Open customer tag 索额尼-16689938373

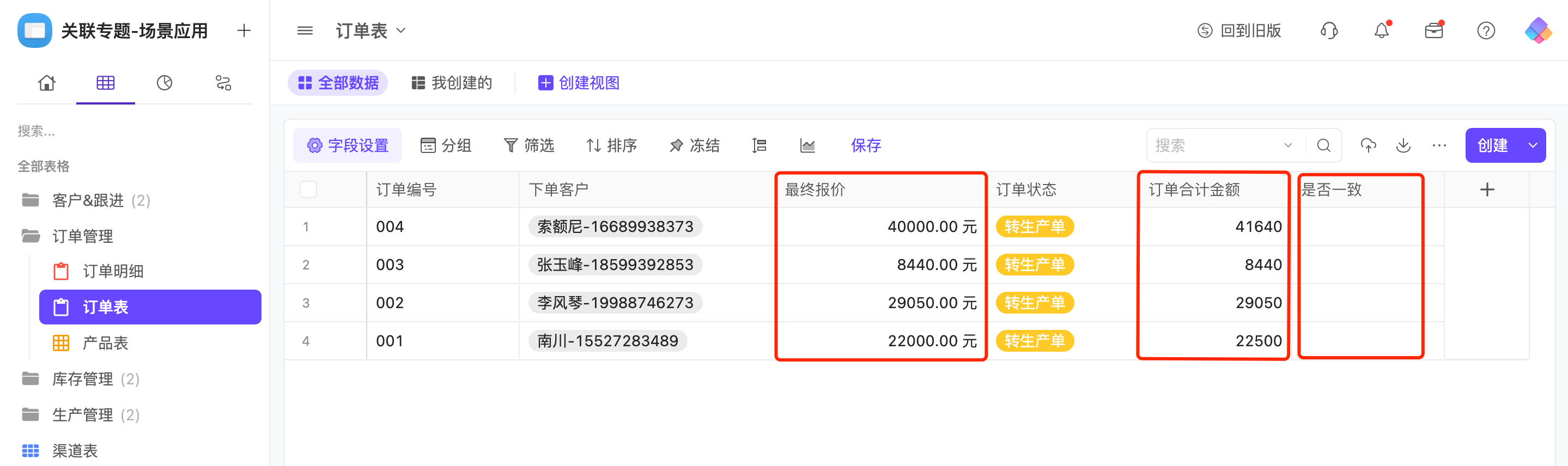[x=615, y=227]
